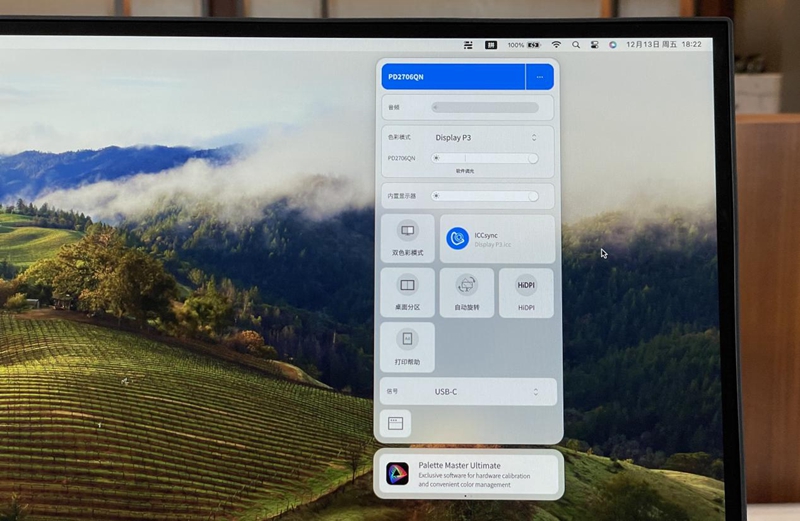
Task: Open the Wi-Fi menu bar icon
Action: (x=557, y=45)
